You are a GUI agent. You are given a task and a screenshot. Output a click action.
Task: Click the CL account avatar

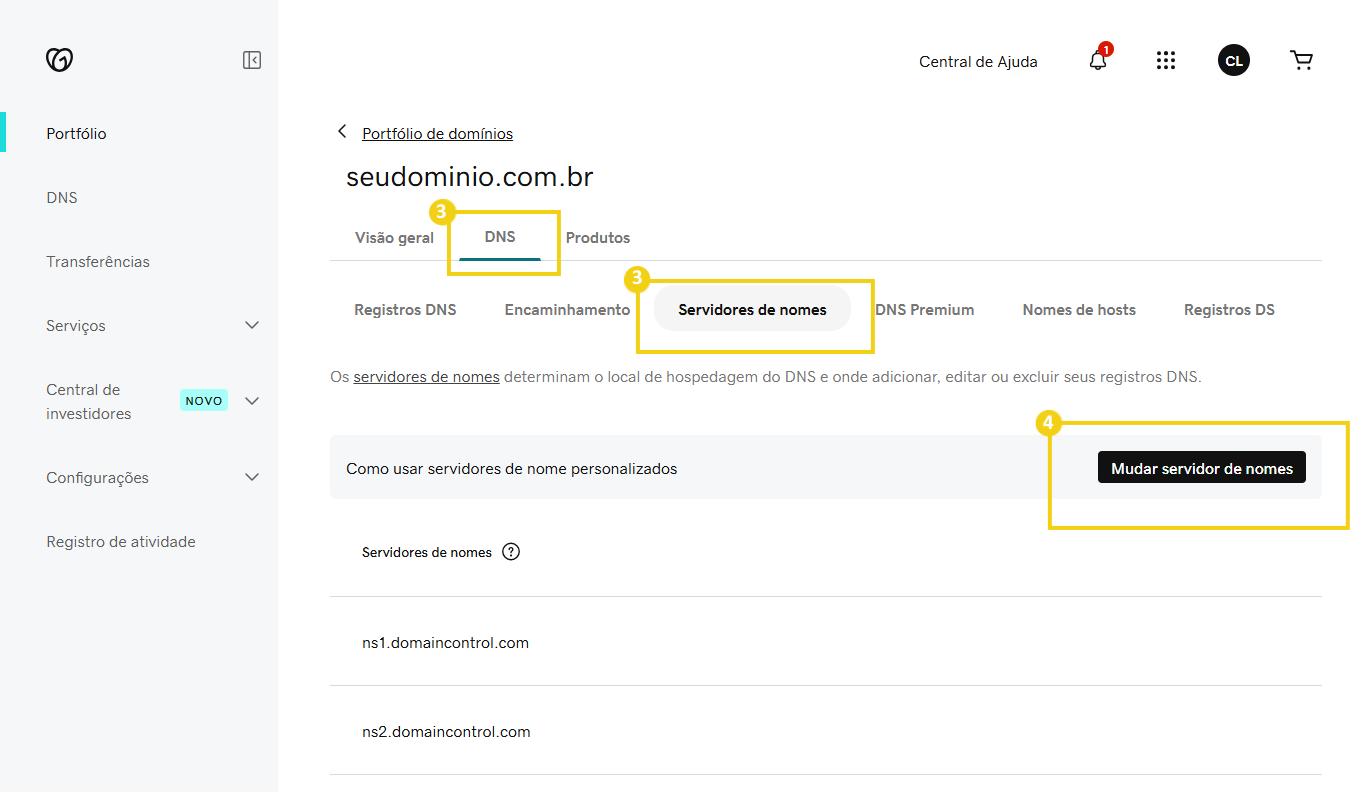[x=1234, y=60]
